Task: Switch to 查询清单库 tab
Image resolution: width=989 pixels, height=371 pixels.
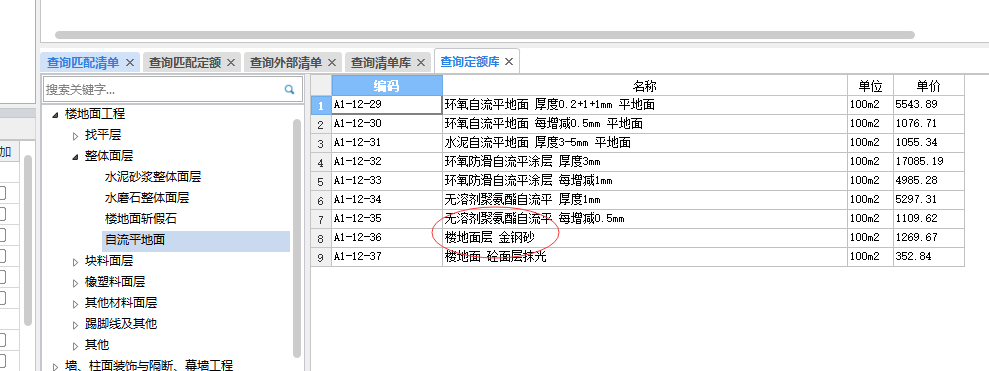Action: click(x=380, y=62)
